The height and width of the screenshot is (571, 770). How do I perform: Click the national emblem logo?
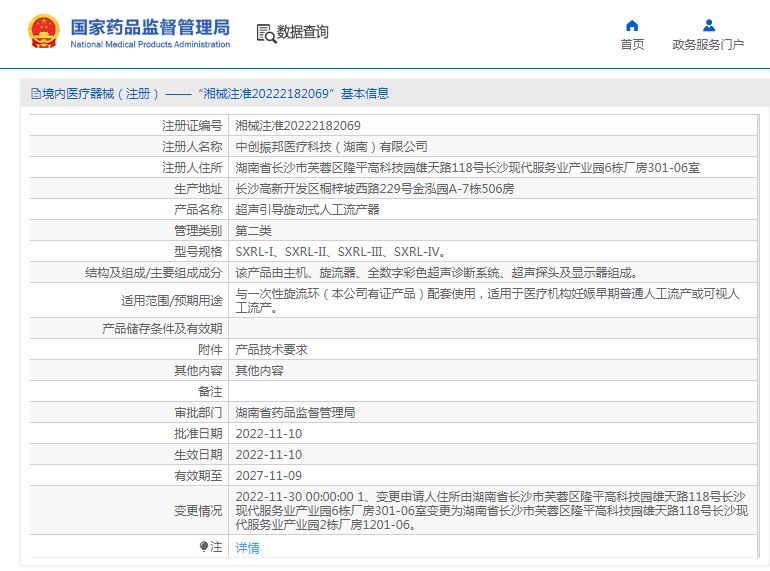(x=44, y=31)
